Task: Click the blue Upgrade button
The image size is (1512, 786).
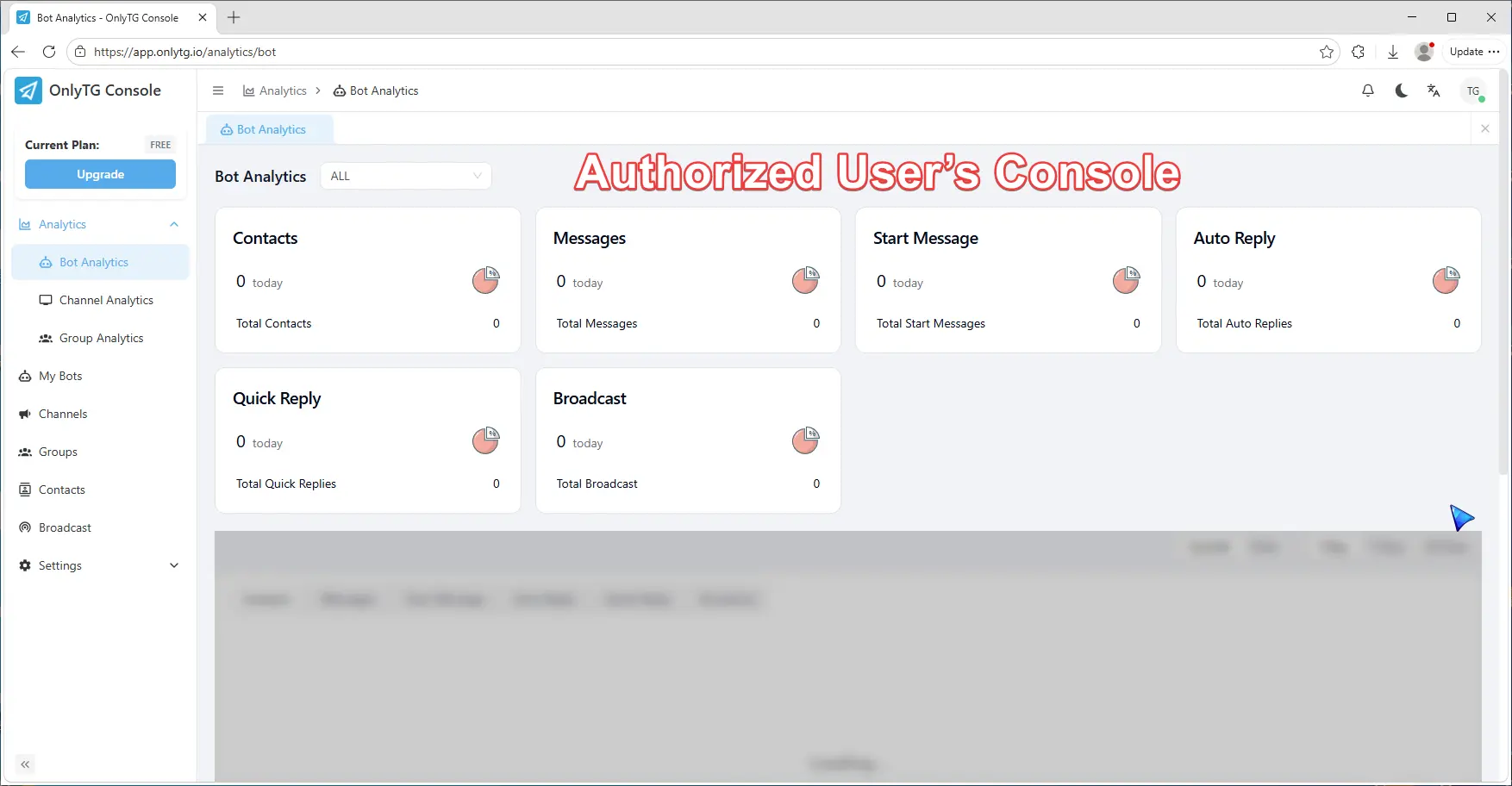Action: point(100,174)
